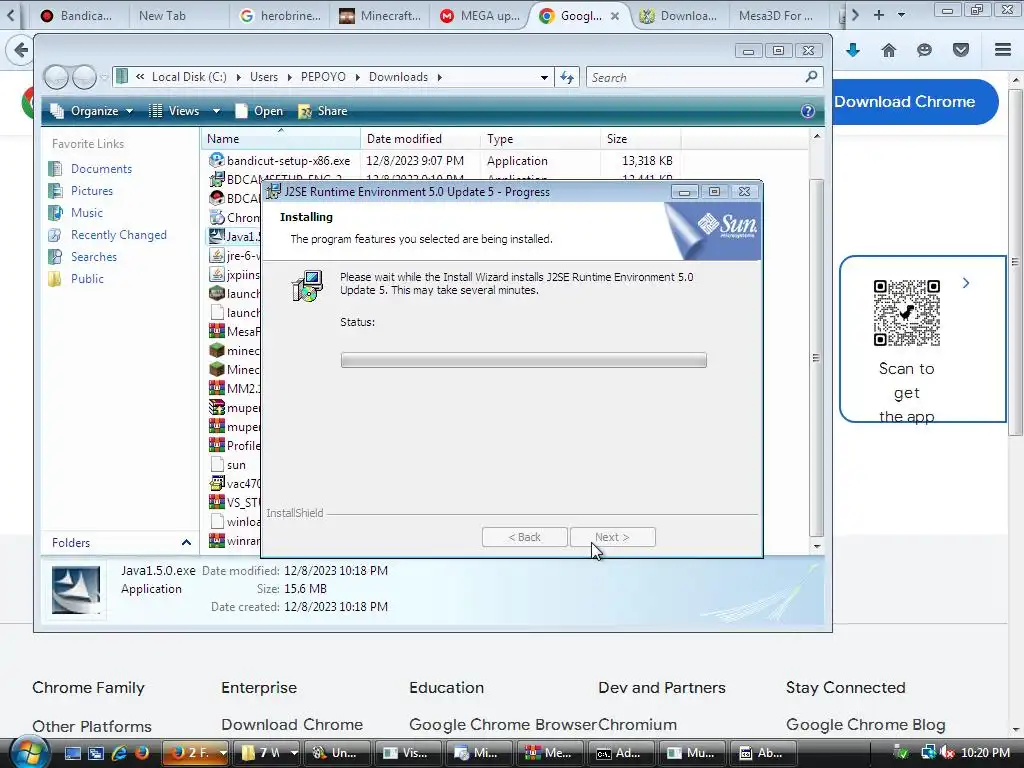Sort by Type column header
The width and height of the screenshot is (1024, 768).
pyautogui.click(x=540, y=138)
